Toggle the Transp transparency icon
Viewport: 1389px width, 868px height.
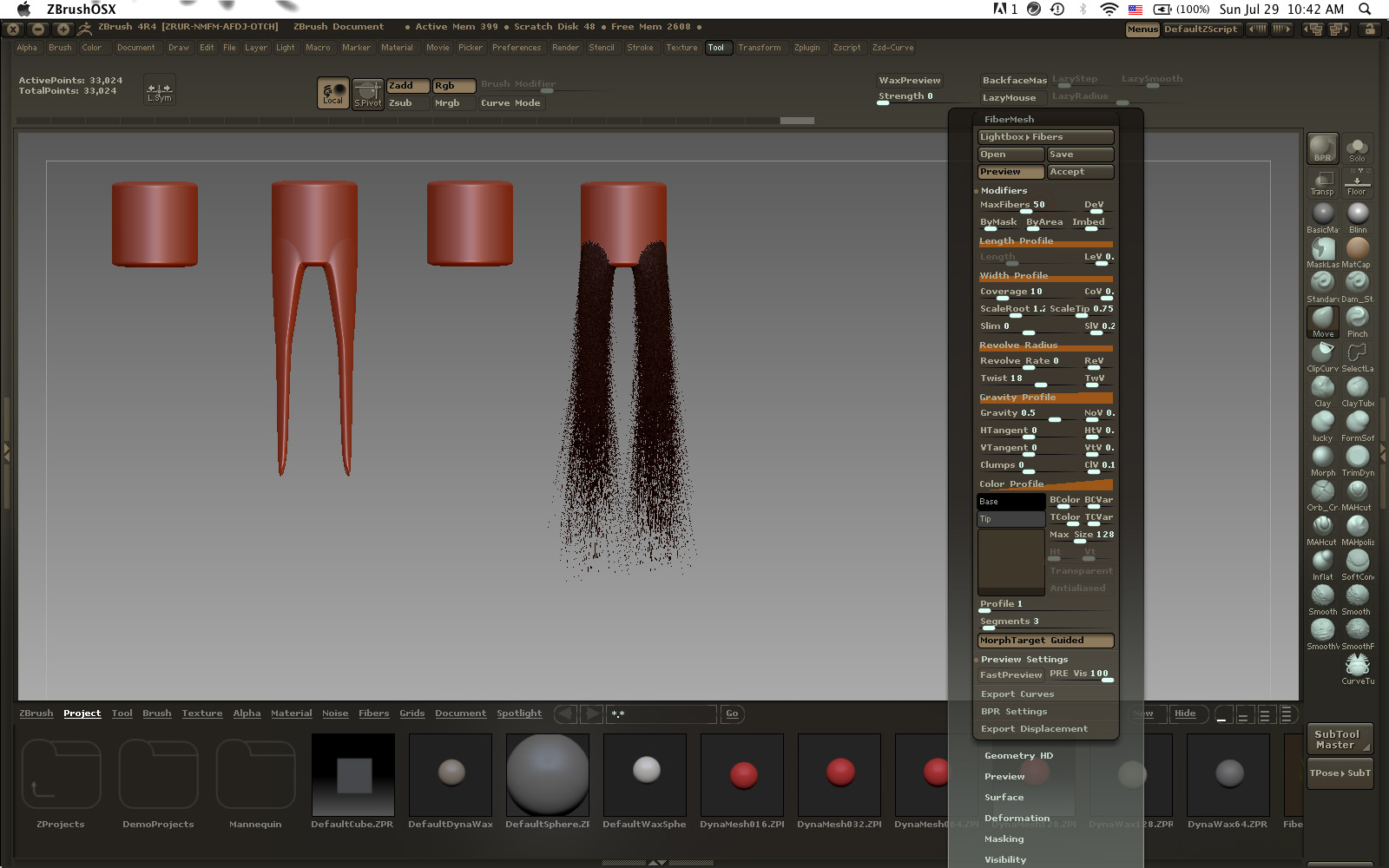click(1322, 183)
